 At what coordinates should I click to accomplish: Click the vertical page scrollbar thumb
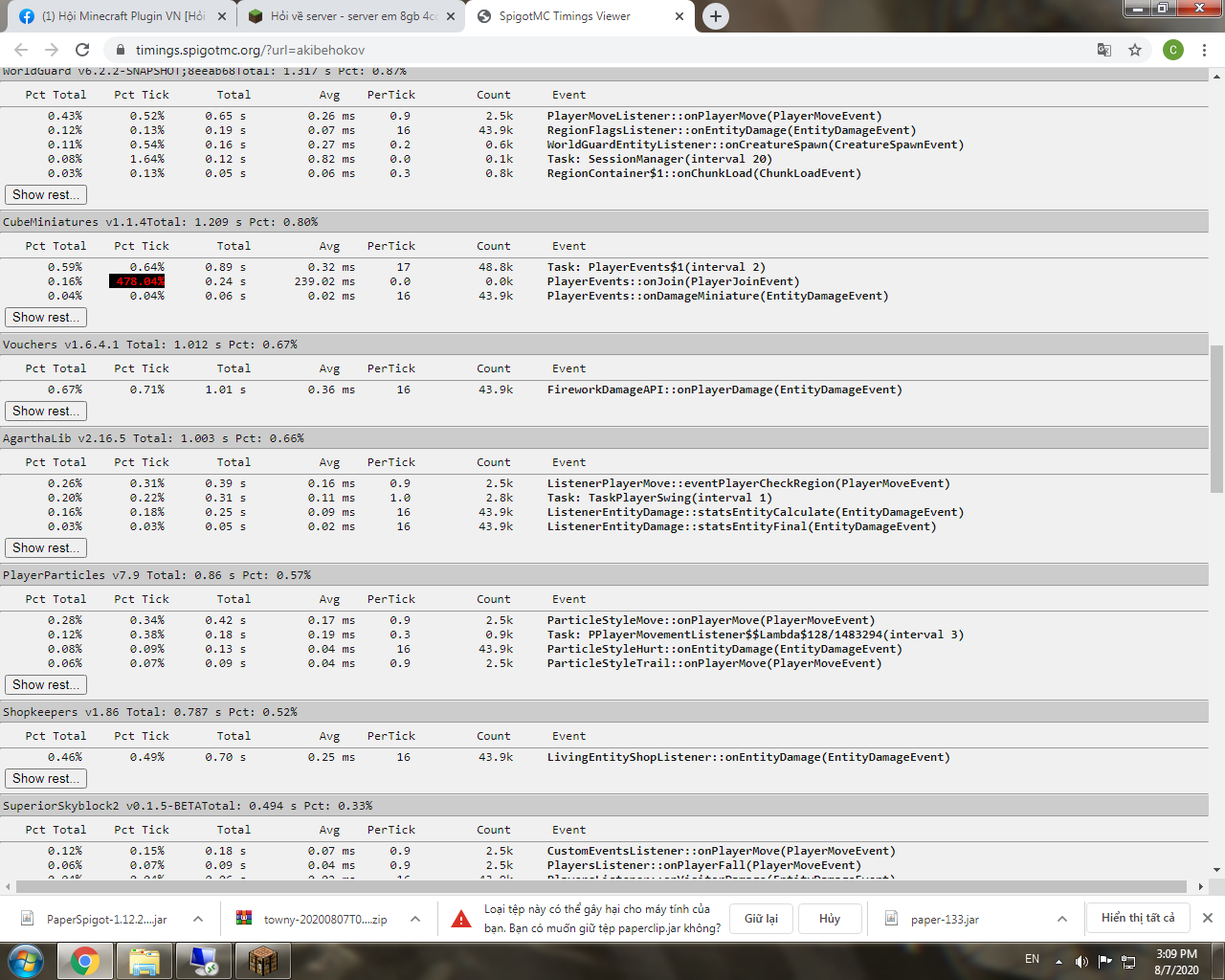(1217, 419)
